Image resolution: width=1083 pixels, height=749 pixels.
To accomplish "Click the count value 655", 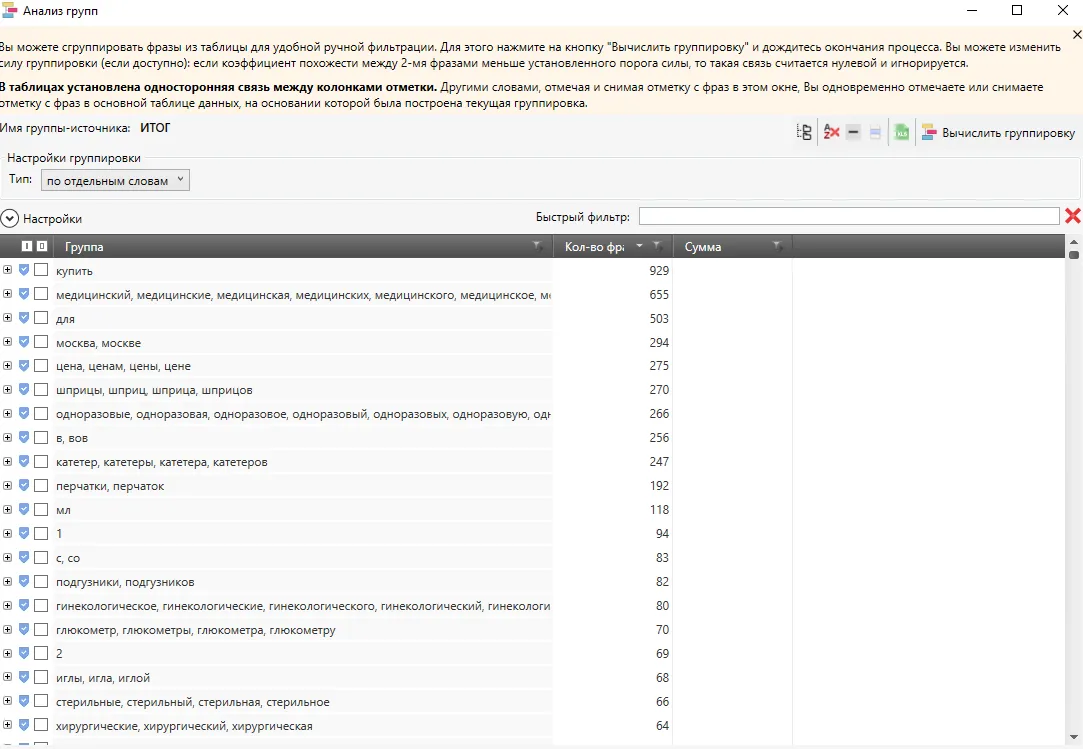I will tap(659, 294).
